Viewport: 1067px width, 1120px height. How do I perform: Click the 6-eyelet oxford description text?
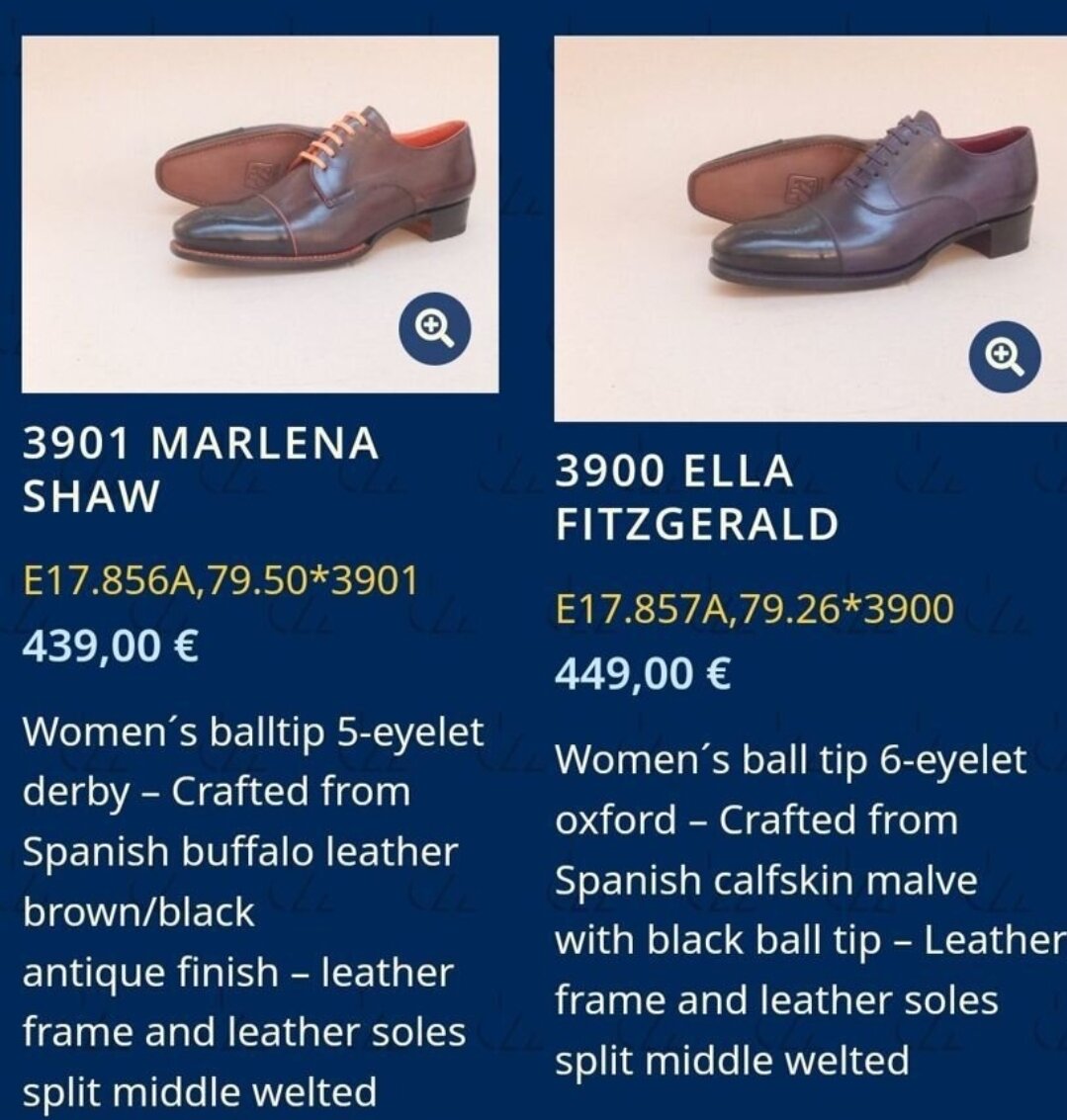click(x=811, y=909)
